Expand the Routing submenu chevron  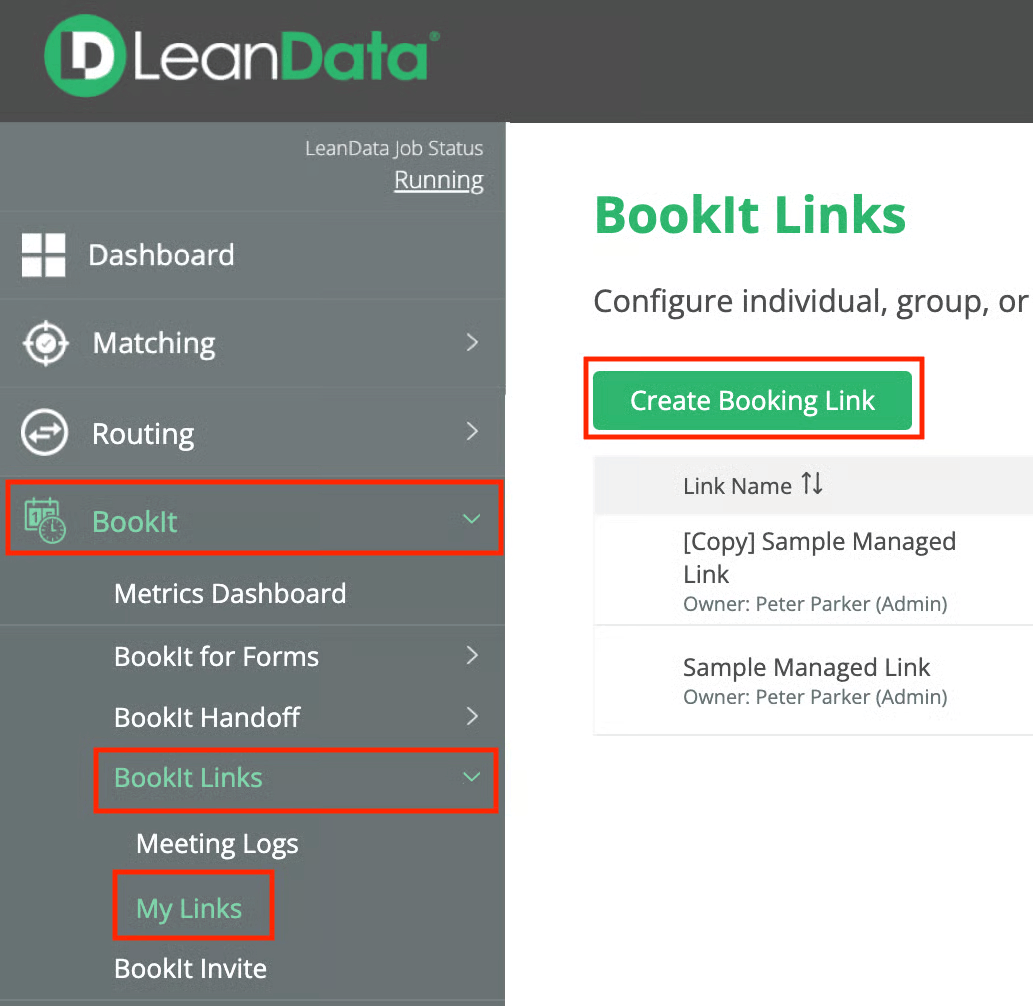472,432
